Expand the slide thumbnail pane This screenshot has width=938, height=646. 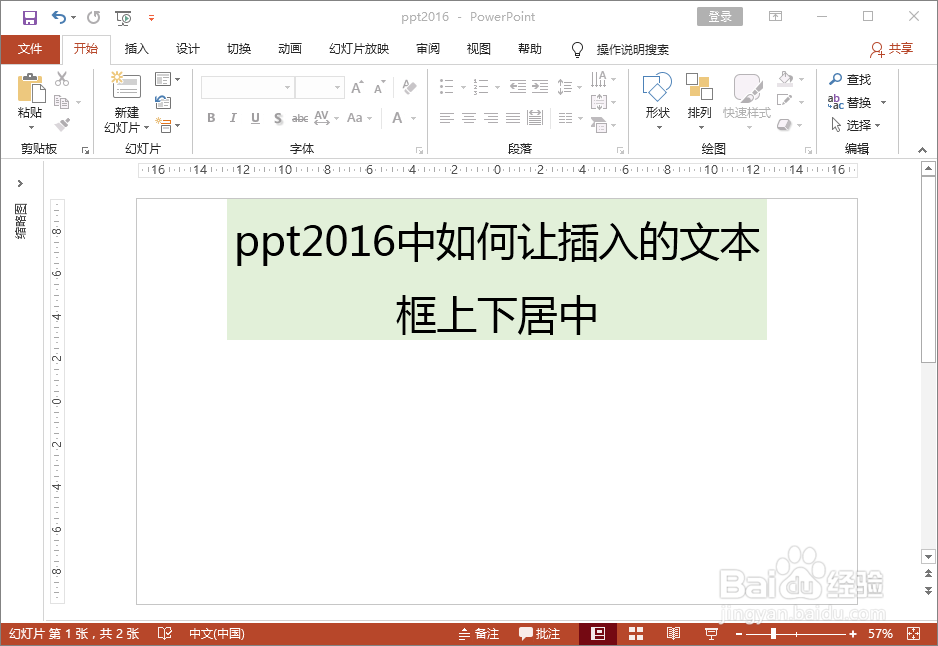pos(20,183)
